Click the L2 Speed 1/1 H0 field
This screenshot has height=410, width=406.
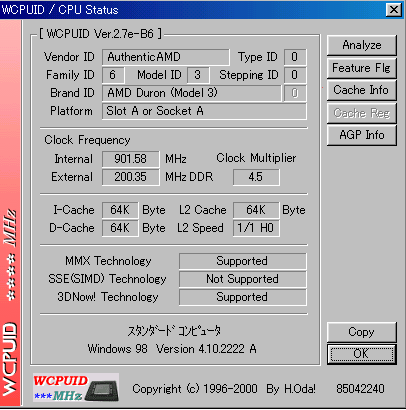click(x=256, y=228)
